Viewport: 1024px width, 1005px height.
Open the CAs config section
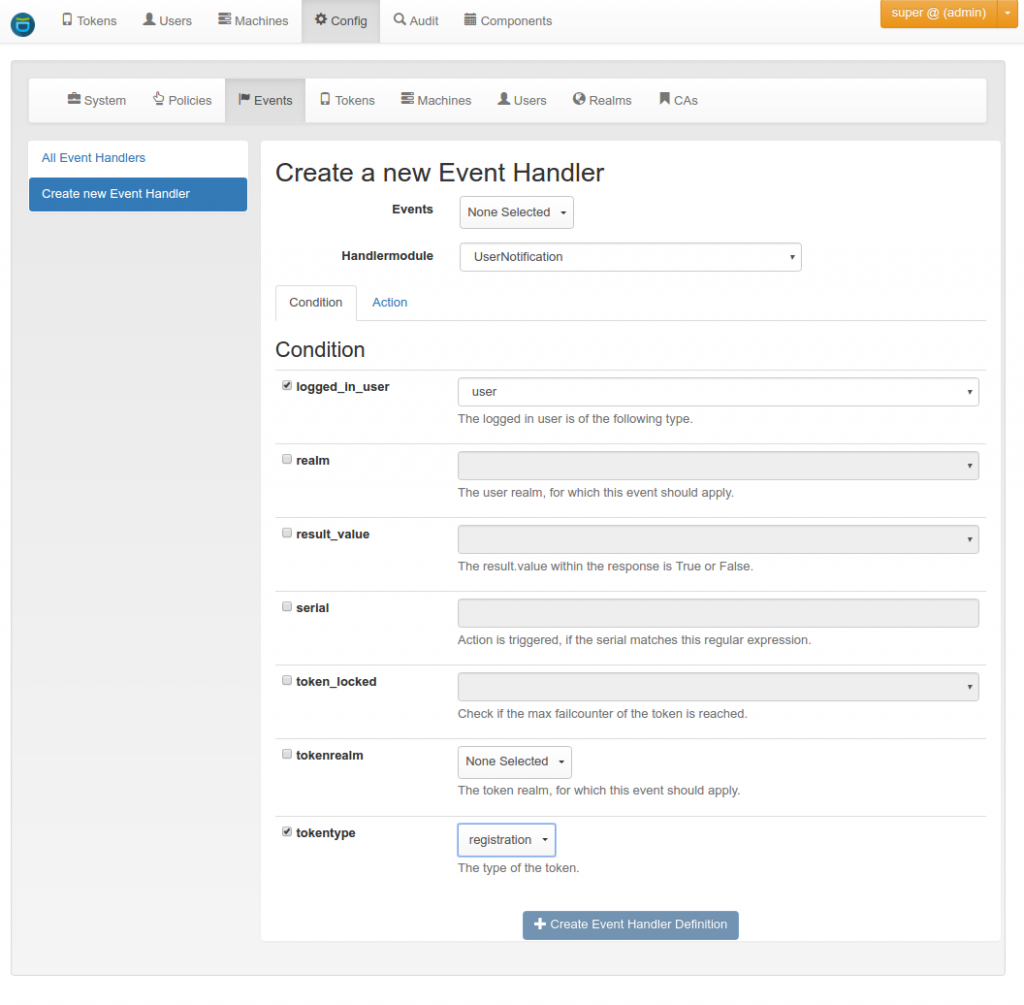pyautogui.click(x=679, y=100)
